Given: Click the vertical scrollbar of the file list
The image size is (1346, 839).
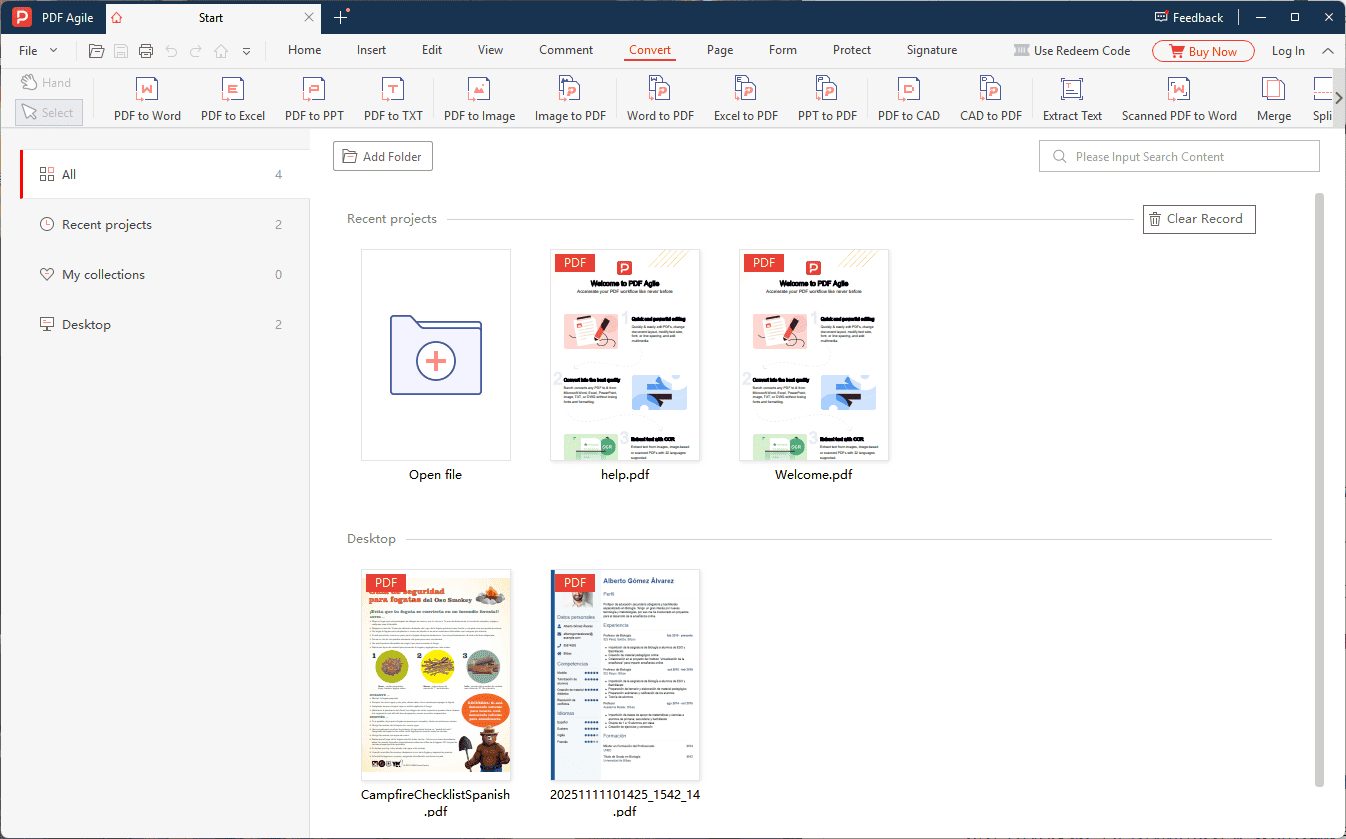Looking at the screenshot, I should [1319, 490].
